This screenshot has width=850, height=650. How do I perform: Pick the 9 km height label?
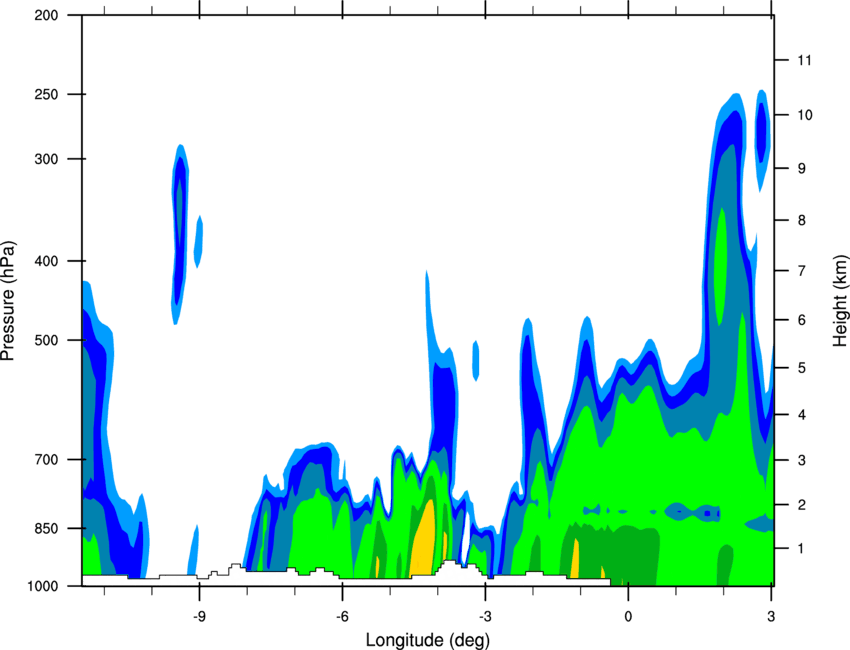802,169
